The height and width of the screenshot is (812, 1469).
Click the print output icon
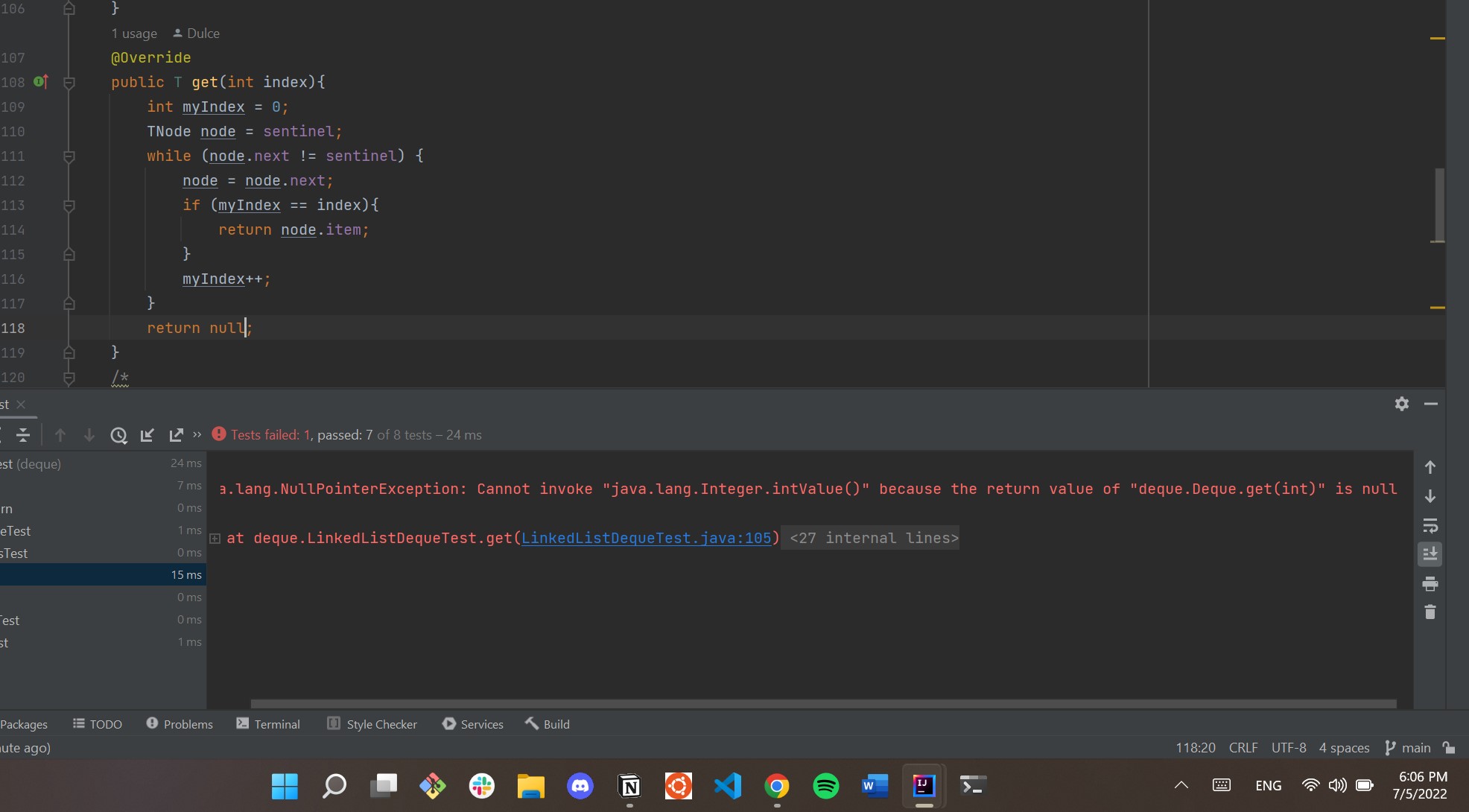[x=1430, y=583]
